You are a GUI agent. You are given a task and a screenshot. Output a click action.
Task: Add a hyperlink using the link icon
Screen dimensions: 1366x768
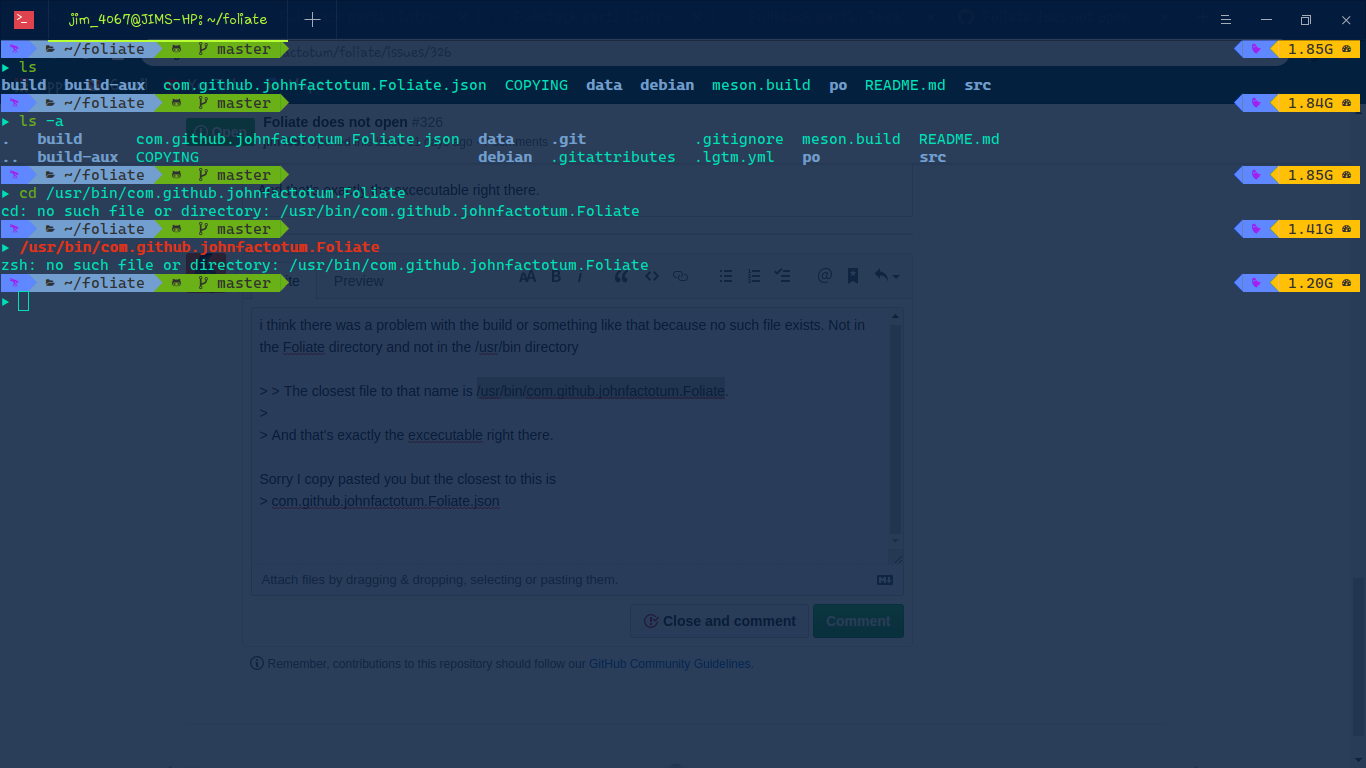[681, 276]
